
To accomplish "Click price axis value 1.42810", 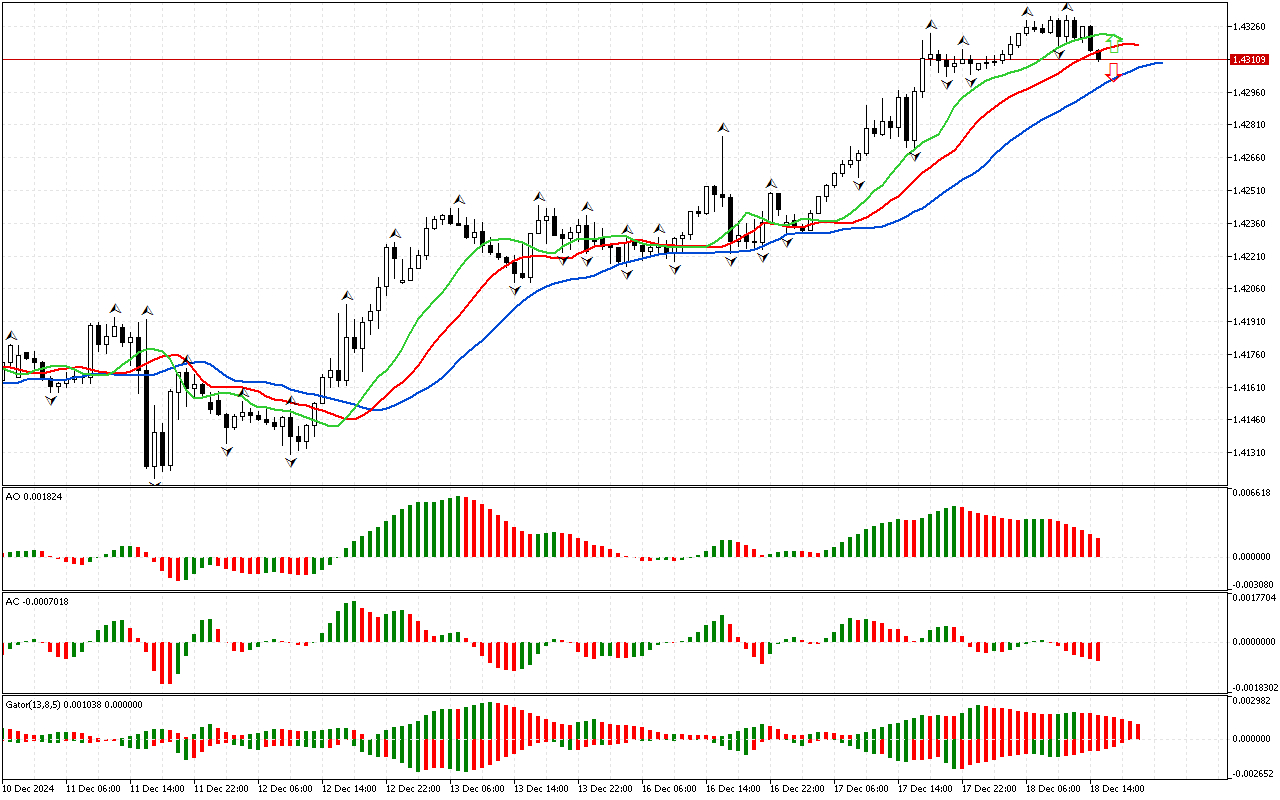I will 1250,125.
